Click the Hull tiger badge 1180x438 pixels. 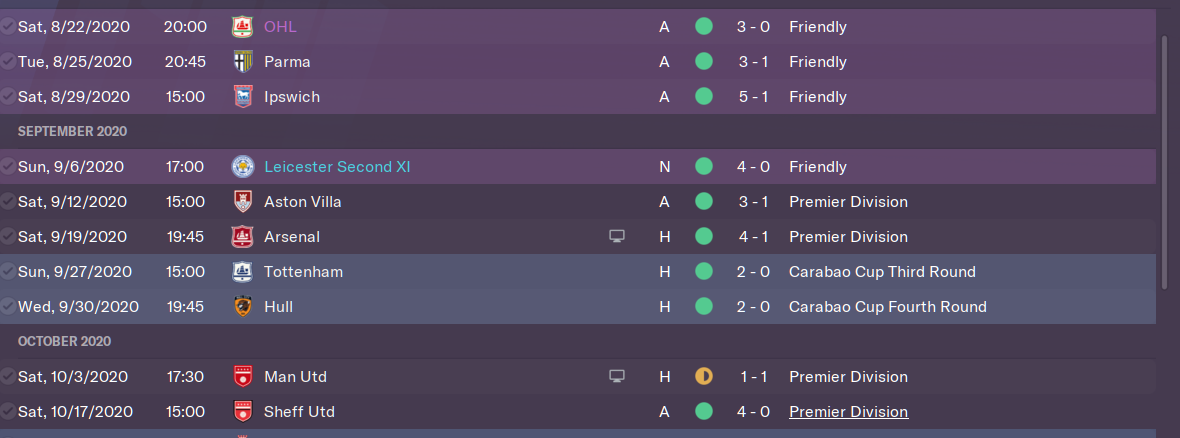[x=242, y=307]
